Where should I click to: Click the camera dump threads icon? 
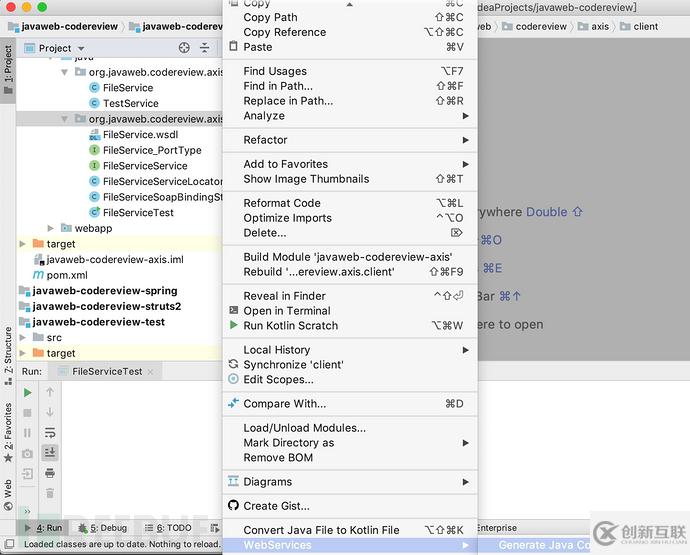(27, 453)
